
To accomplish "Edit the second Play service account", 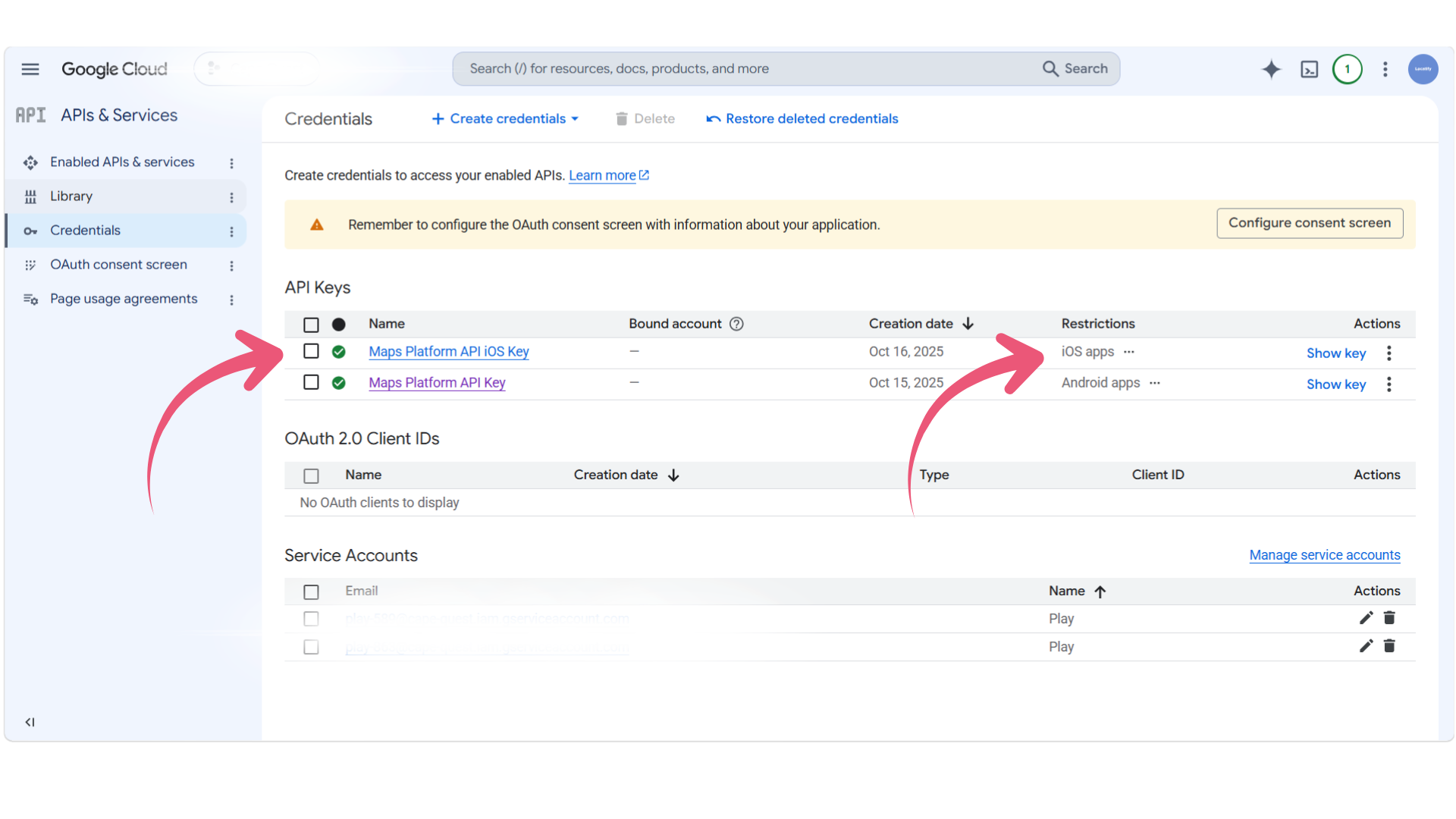I will pyautogui.click(x=1366, y=646).
